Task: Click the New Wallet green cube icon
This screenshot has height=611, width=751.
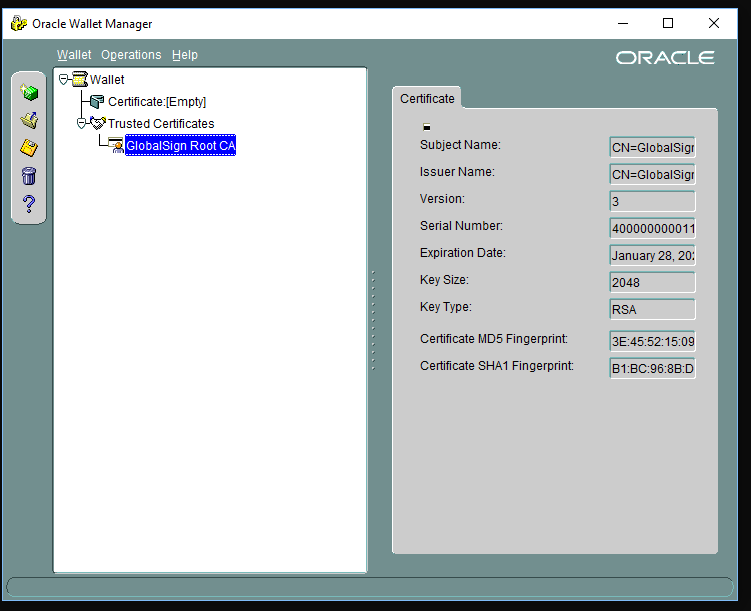Action: 29,92
